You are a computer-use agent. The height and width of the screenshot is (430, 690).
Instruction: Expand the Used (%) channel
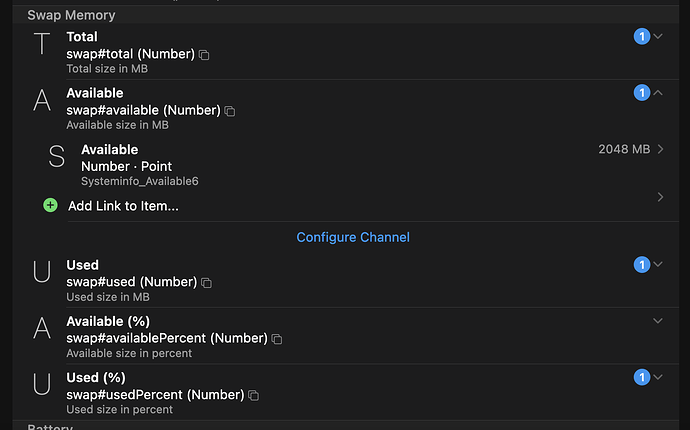658,377
